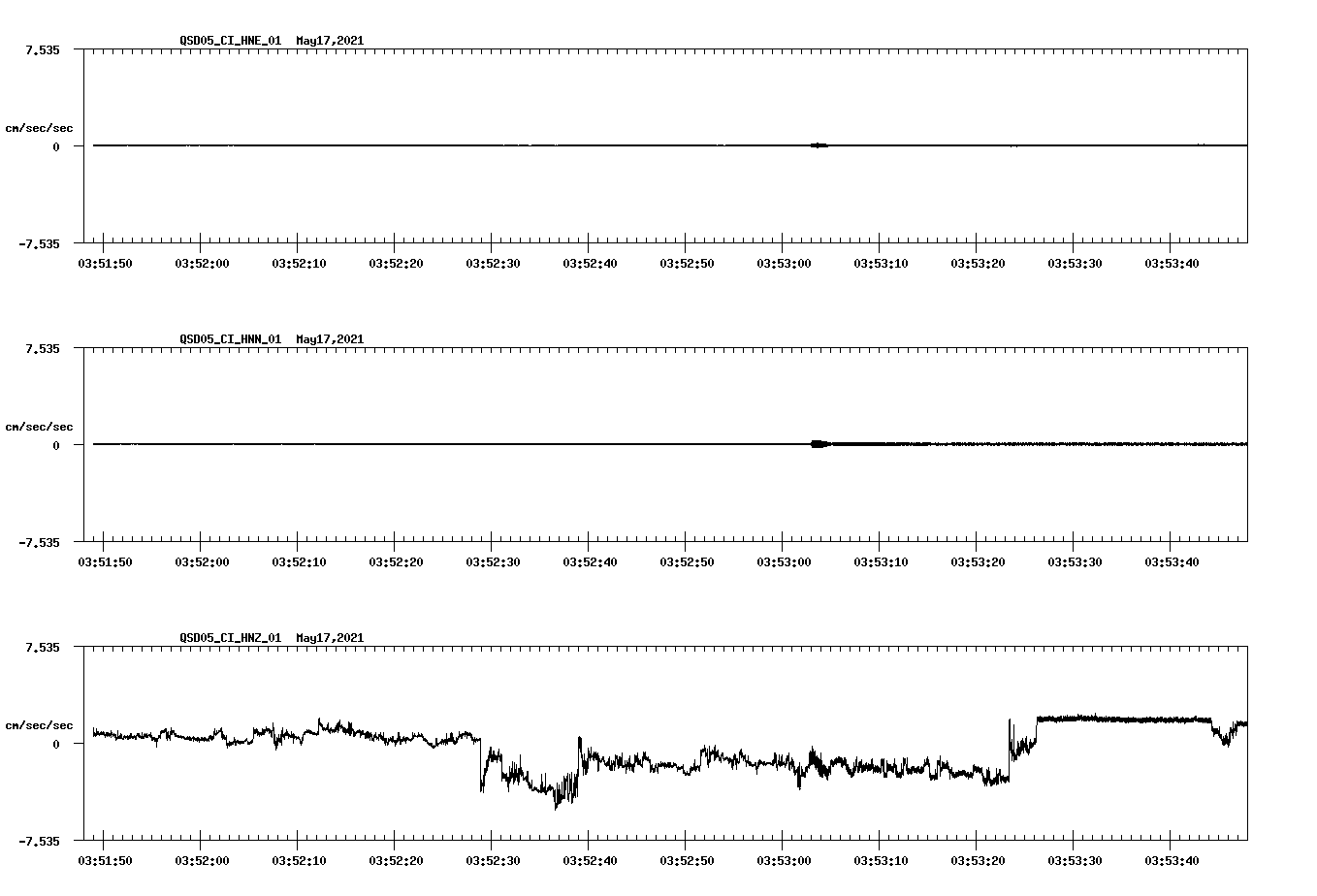Click the -7.535 lower limit on bottom plot

[41, 842]
